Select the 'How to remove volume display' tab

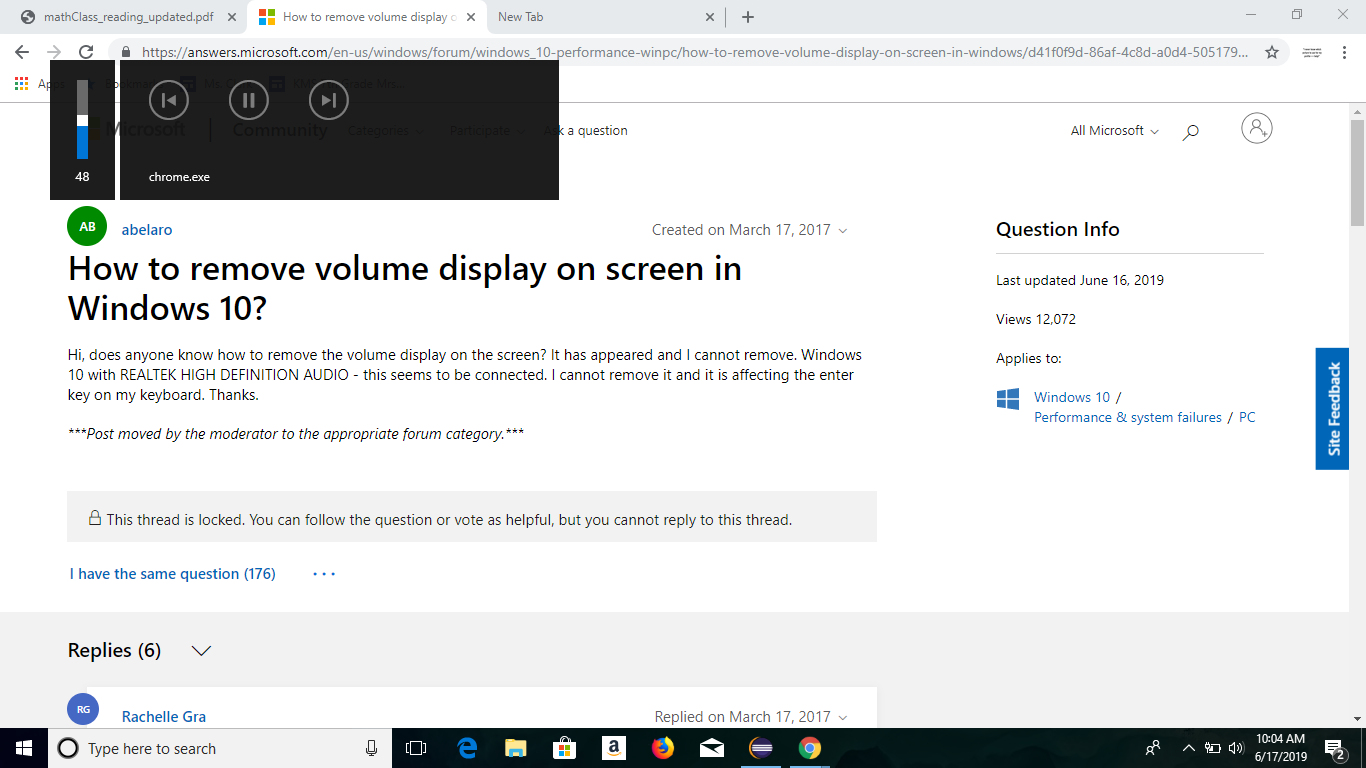tap(367, 17)
